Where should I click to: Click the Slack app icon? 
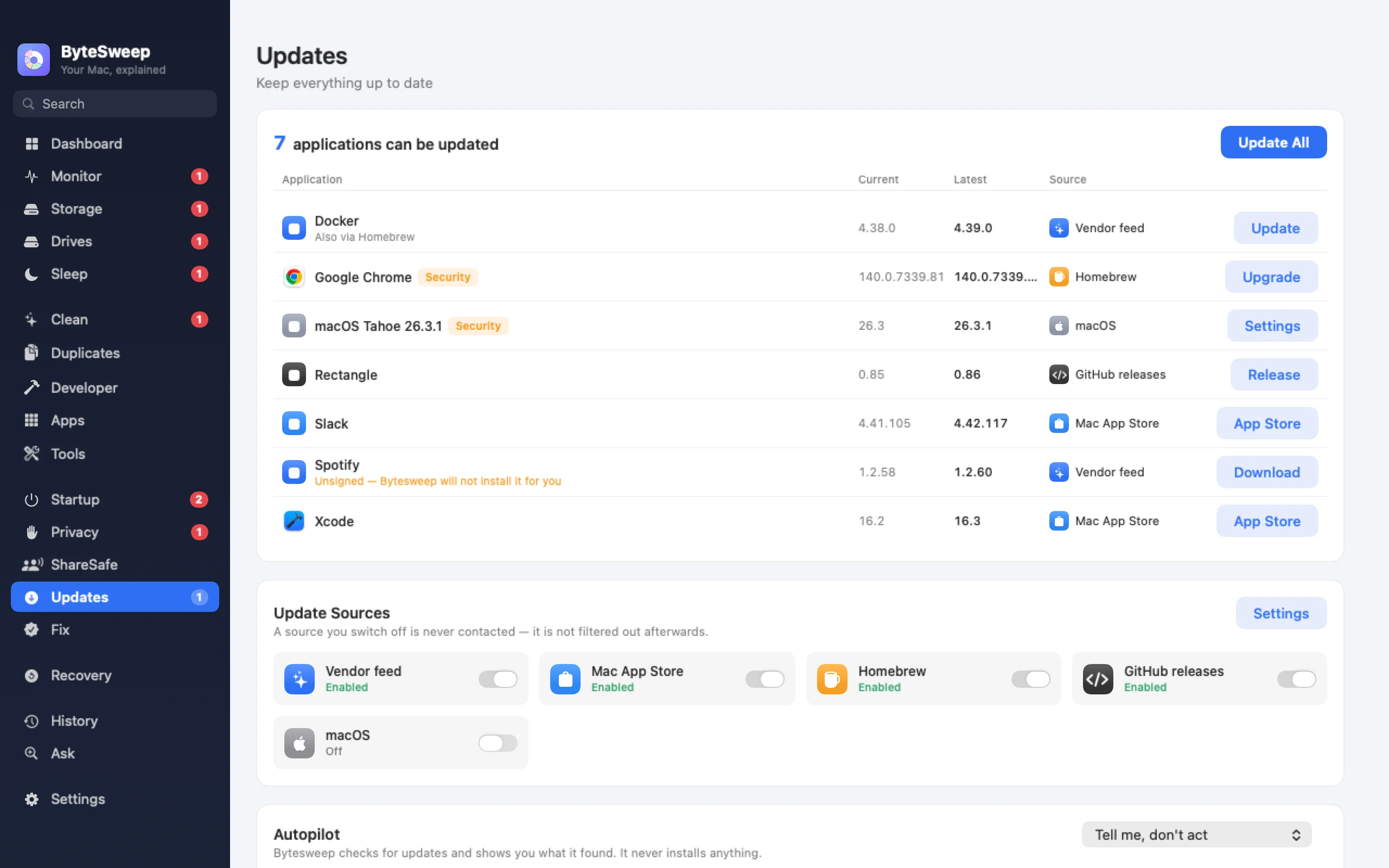tap(294, 423)
